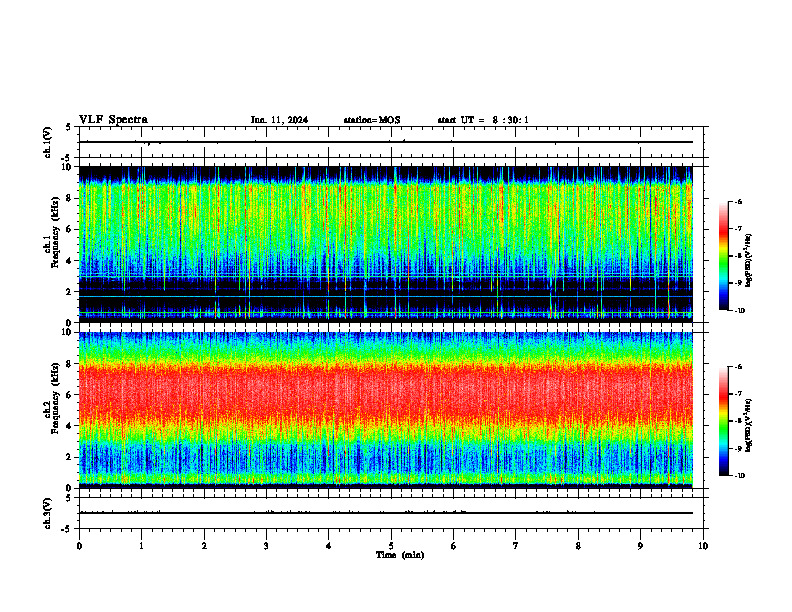Image resolution: width=792 pixels, height=612 pixels.
Task: Click time axis tick label "5"
Action: (391, 546)
